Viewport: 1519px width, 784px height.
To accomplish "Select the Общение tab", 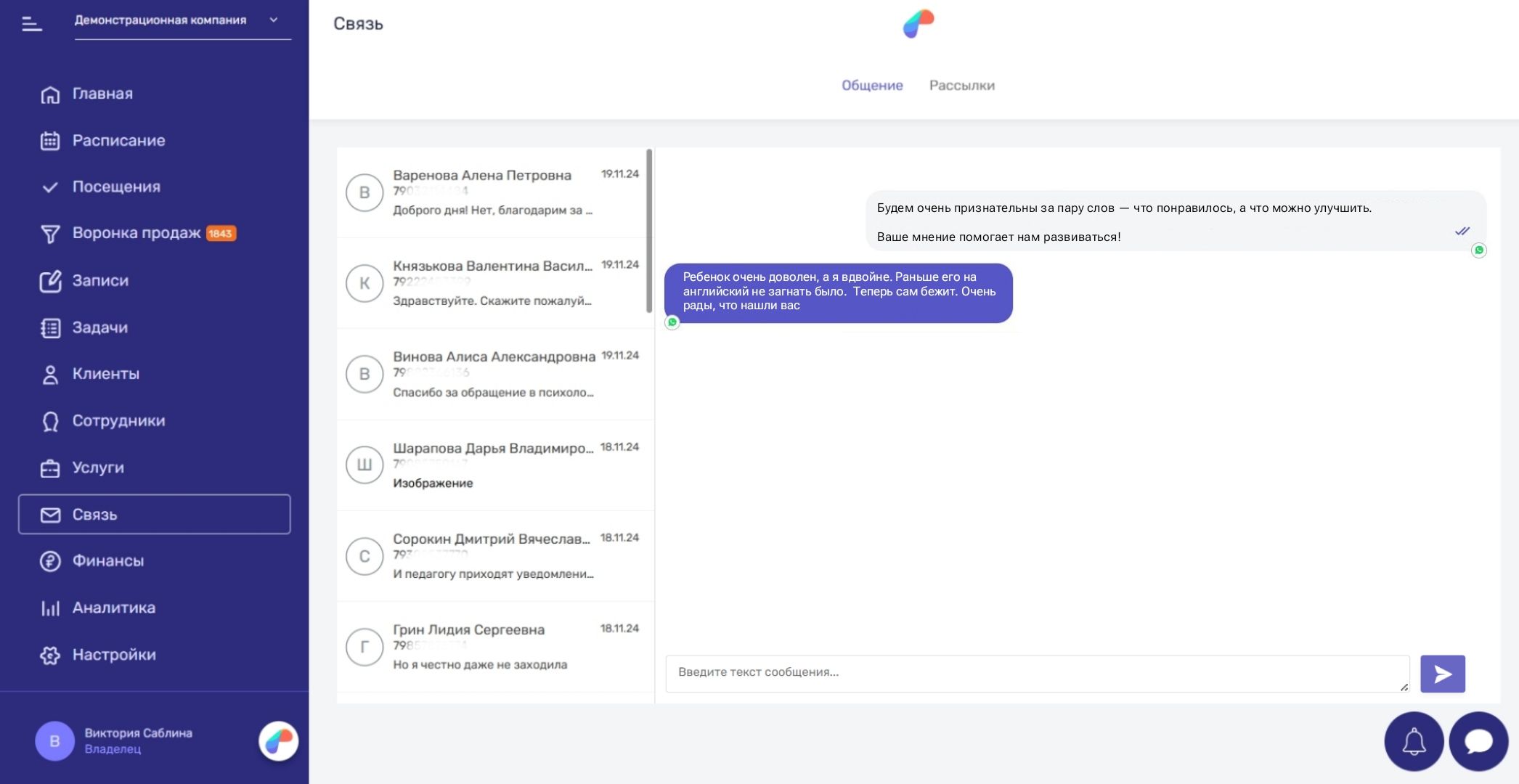I will [871, 86].
